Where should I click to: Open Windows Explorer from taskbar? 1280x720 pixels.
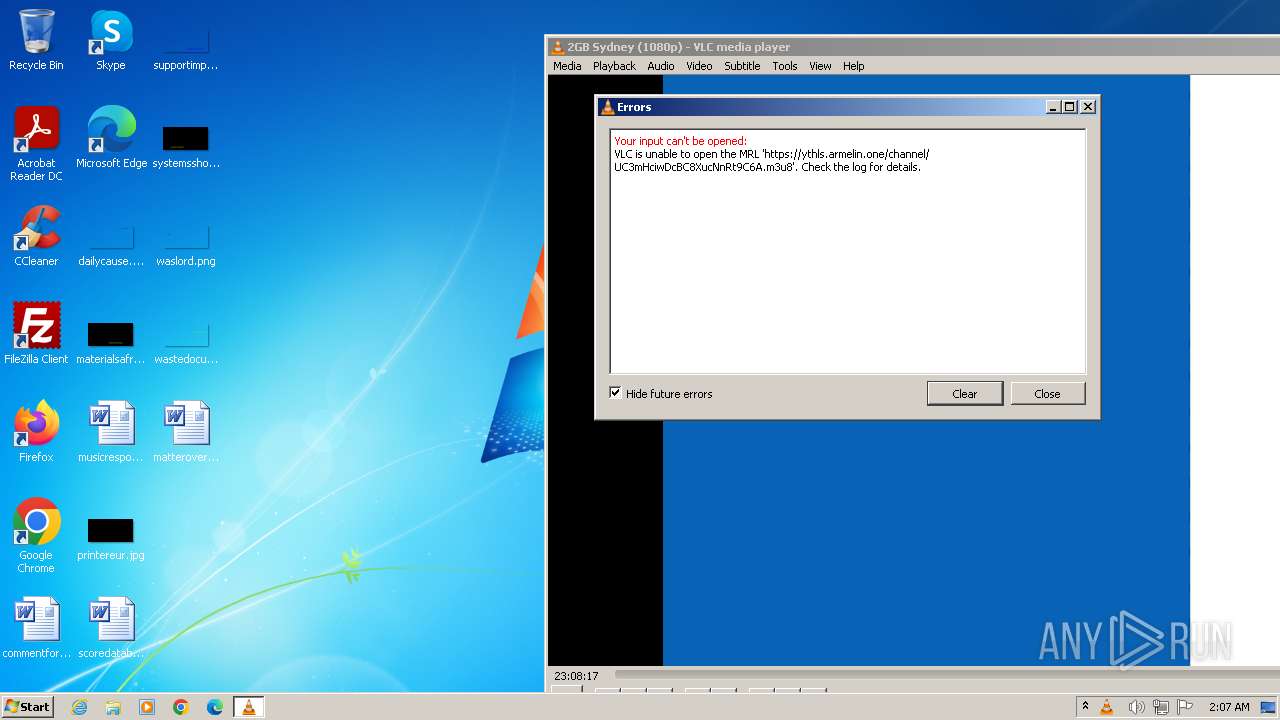click(x=113, y=707)
